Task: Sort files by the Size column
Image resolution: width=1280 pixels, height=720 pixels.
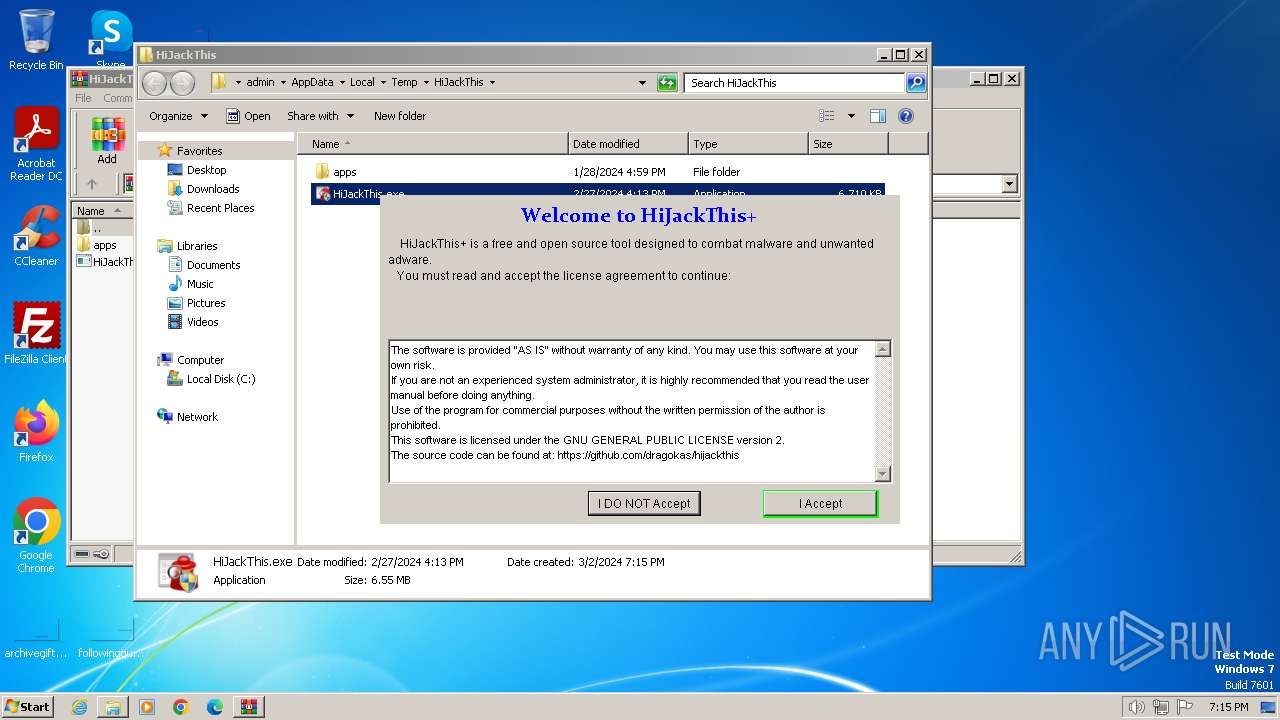Action: 848,144
